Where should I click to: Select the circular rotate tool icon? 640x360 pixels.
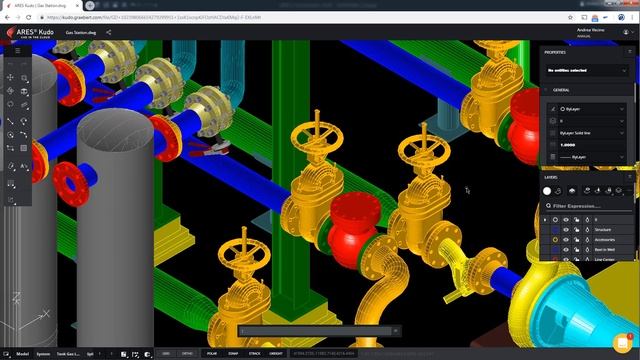click(x=11, y=104)
